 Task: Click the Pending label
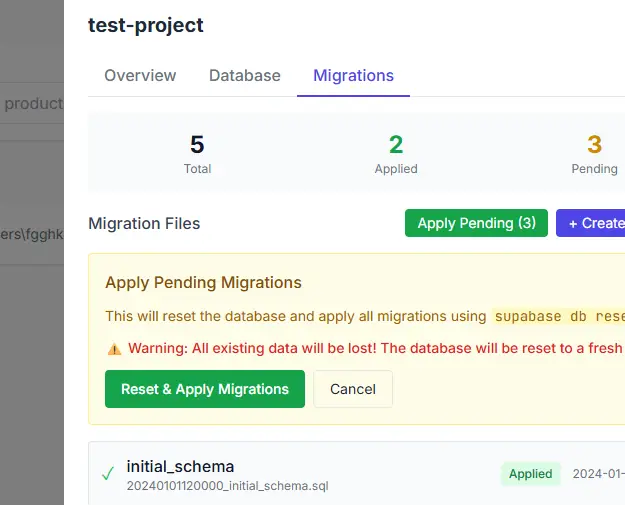tap(594, 169)
